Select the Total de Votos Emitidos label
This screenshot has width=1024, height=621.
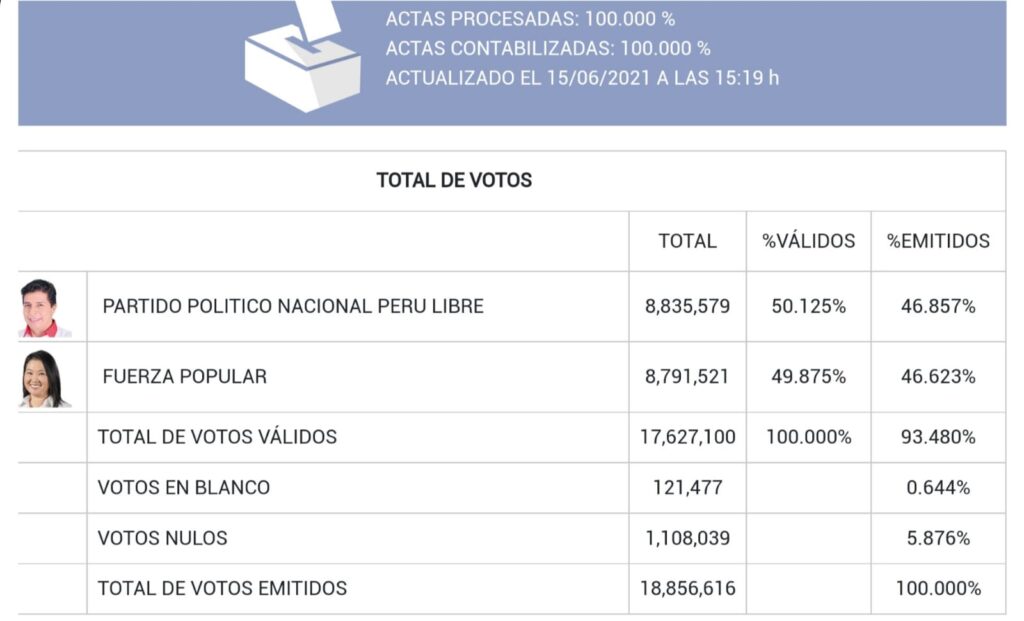[x=222, y=588]
